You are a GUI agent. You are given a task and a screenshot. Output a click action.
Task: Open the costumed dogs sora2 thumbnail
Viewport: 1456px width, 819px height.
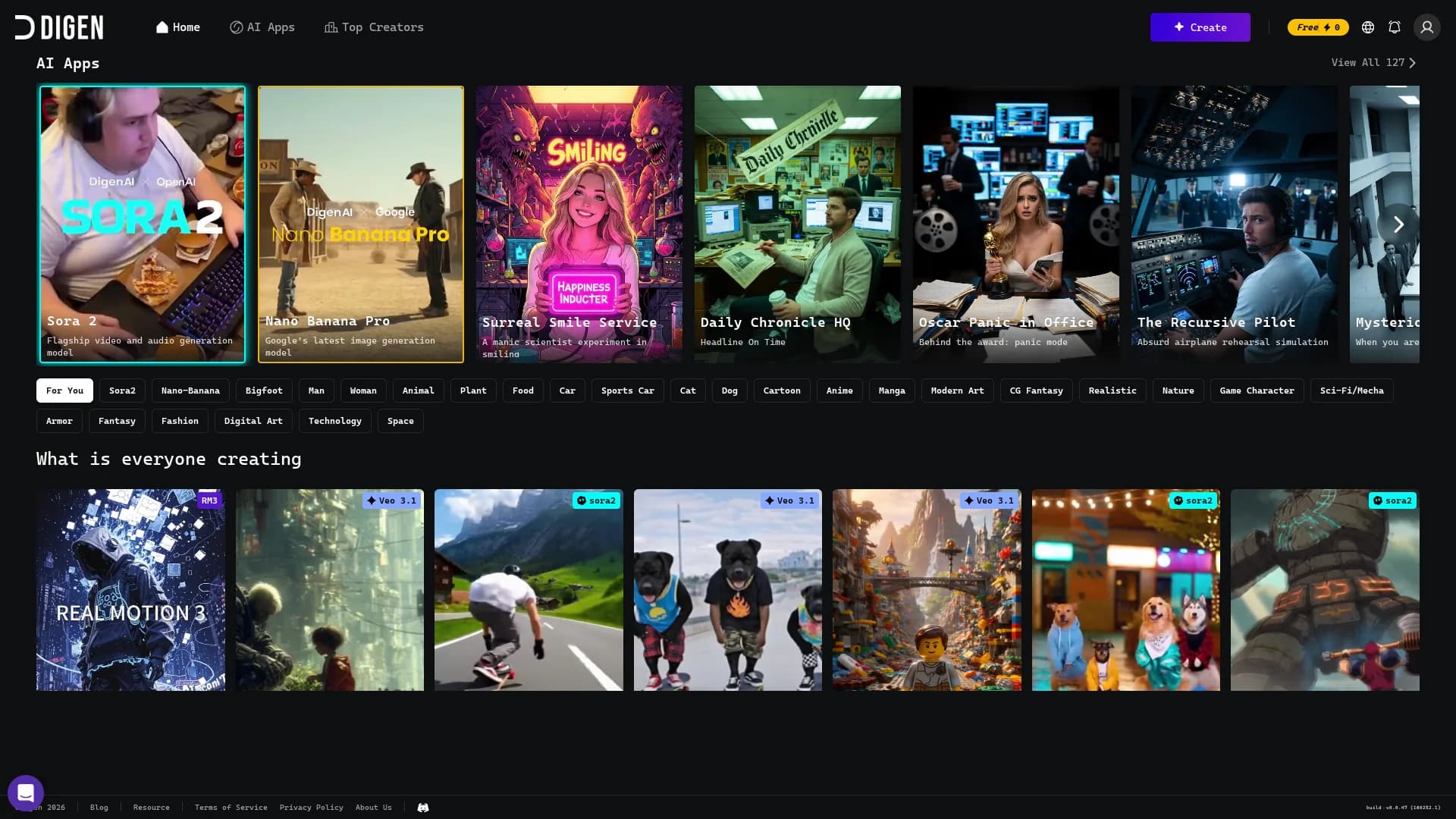click(x=1126, y=590)
